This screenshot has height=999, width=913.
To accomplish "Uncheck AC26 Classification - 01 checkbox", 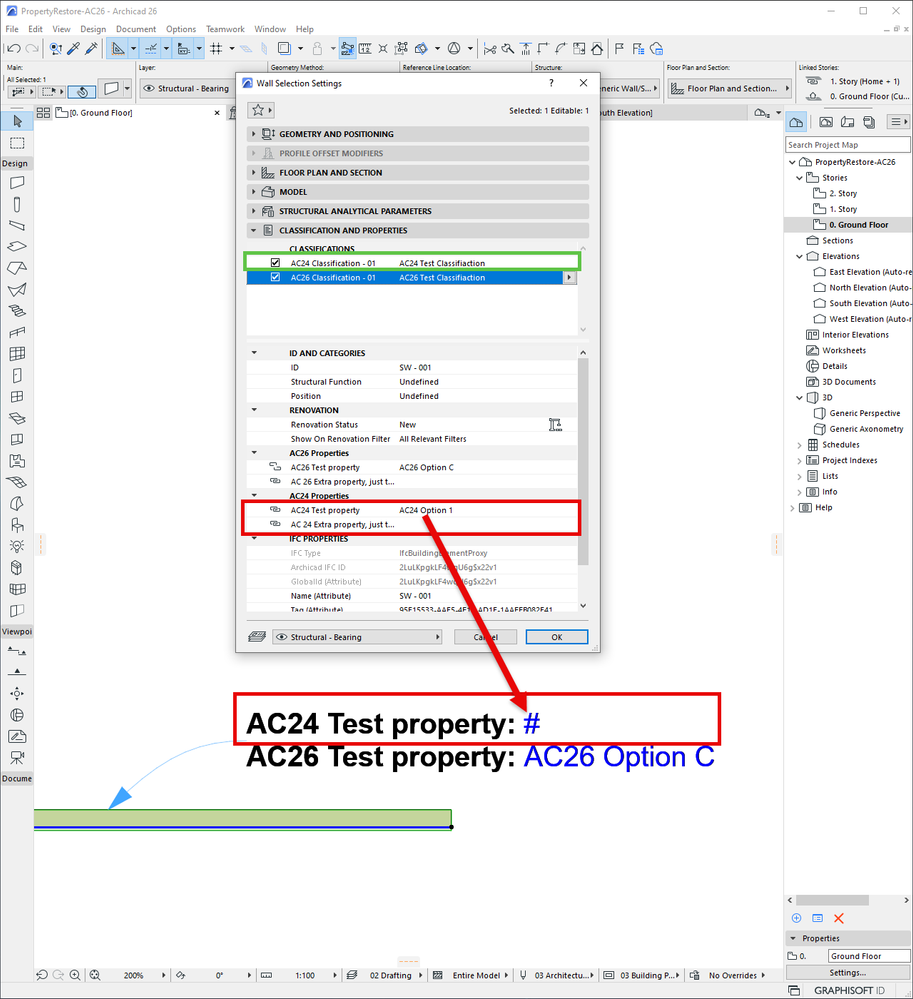I will tap(275, 277).
